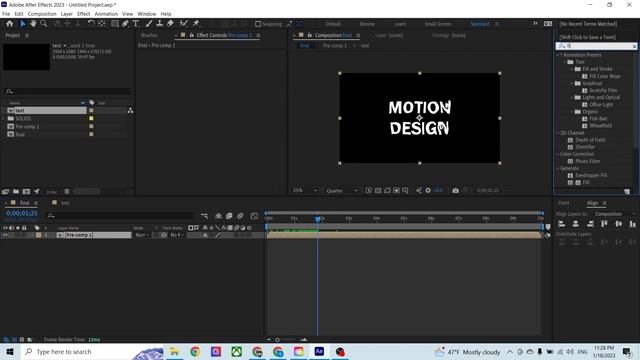Switch to the Standard workspace
The image size is (640, 360).
pos(480,24)
